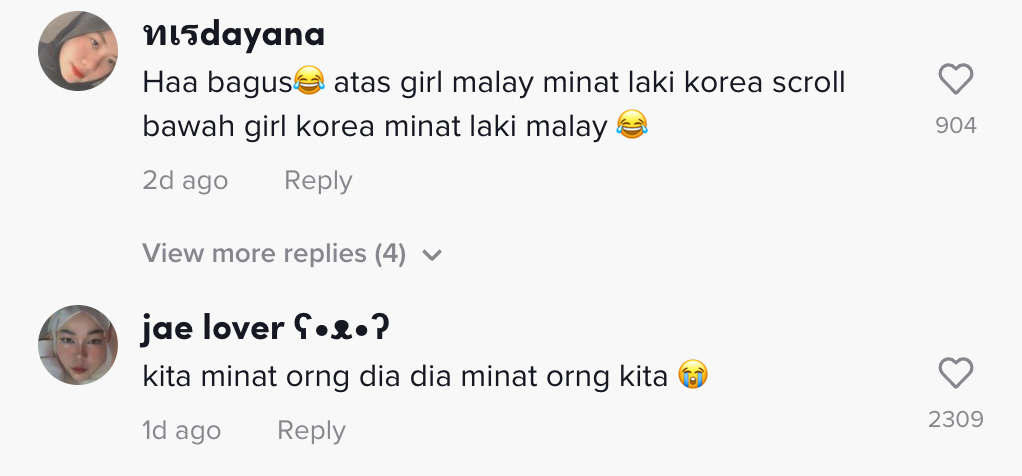
Task: Click the laughing emoji after "laki malay"
Action: click(x=632, y=127)
